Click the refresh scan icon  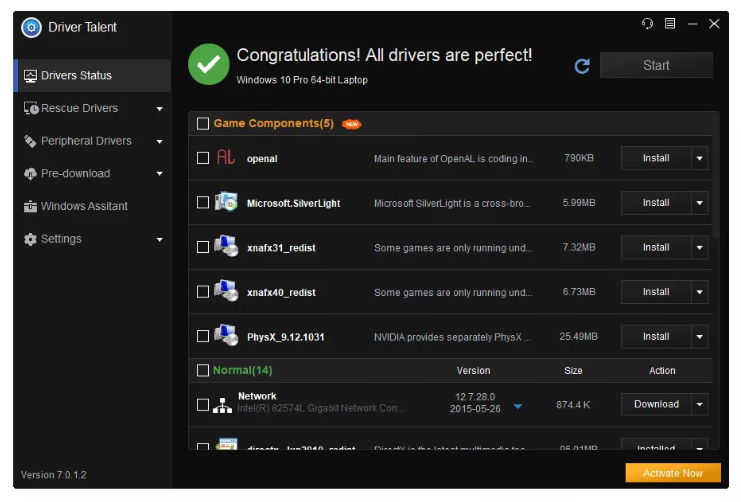582,66
